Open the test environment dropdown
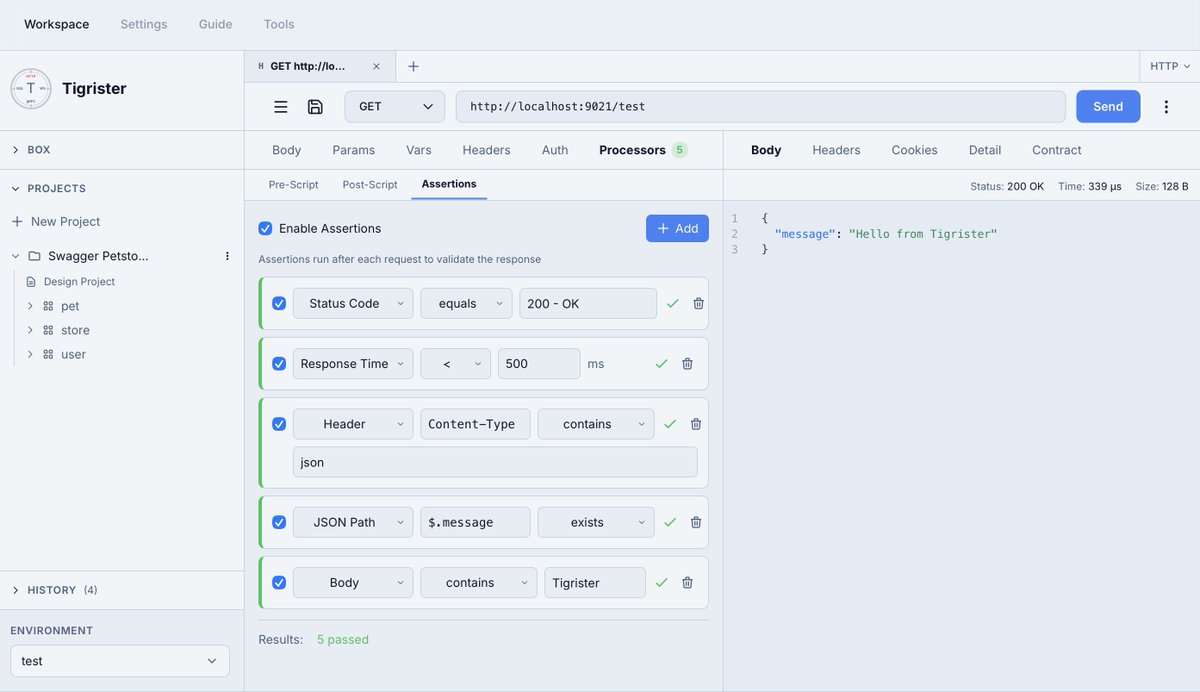Viewport: 1200px width, 692px height. tap(120, 661)
